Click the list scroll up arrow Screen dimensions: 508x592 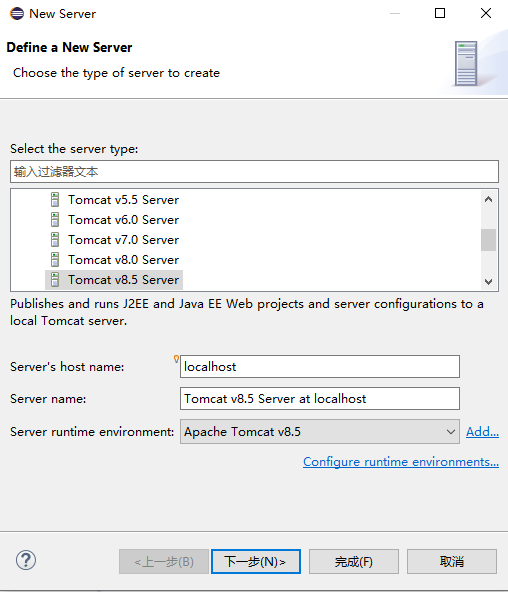pyautogui.click(x=488, y=199)
